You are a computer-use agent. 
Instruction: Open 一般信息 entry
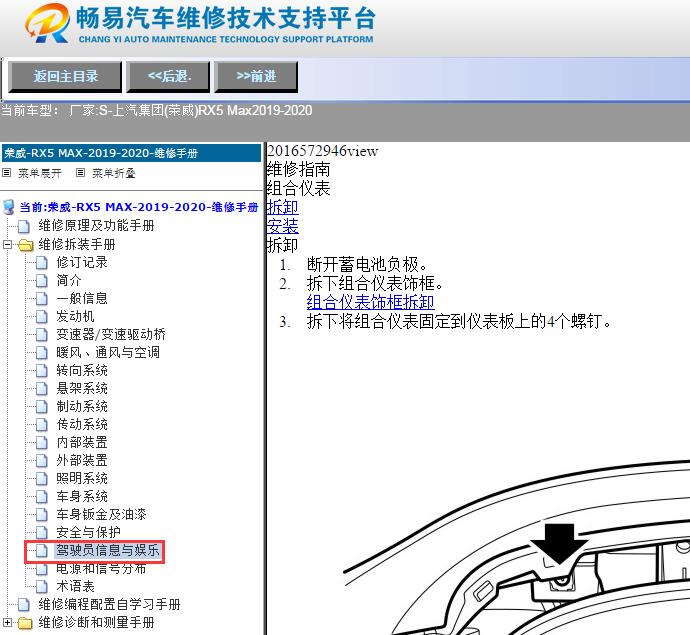[82, 298]
